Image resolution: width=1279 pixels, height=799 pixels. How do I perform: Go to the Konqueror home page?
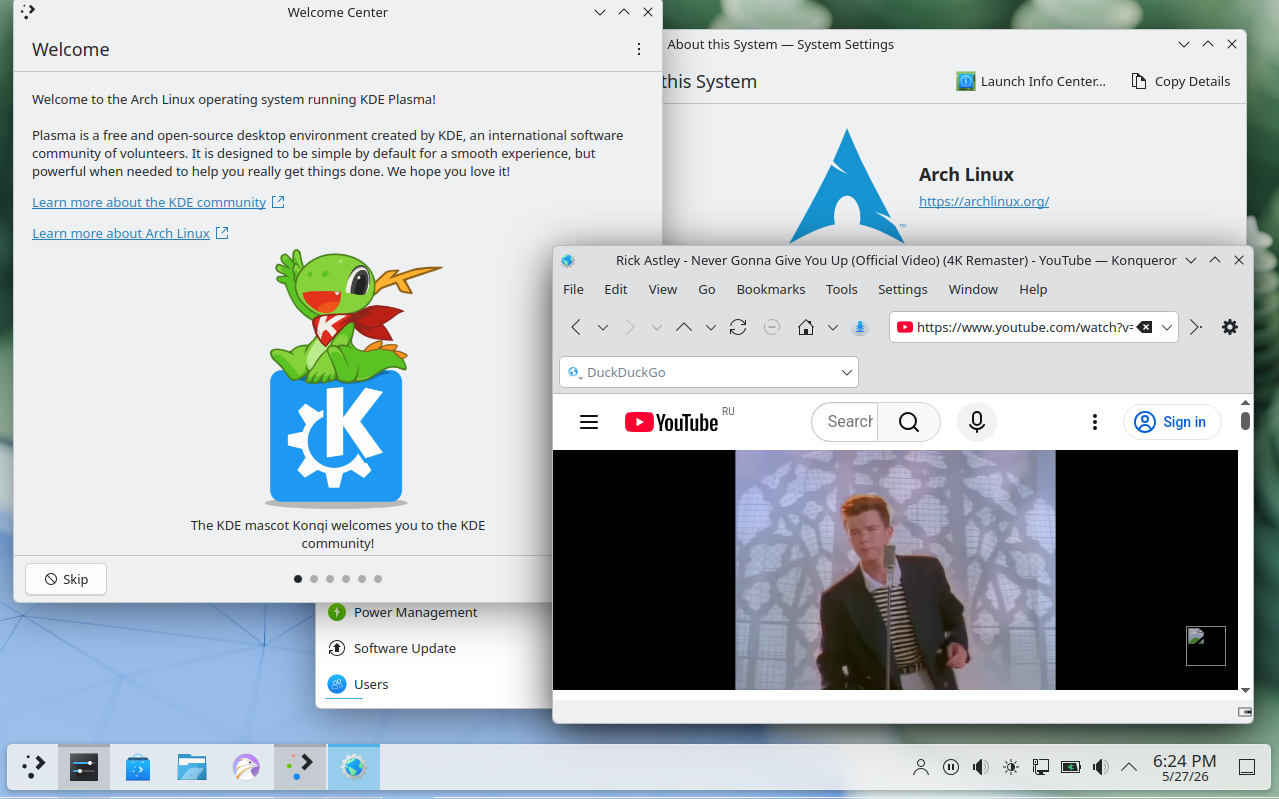point(805,327)
